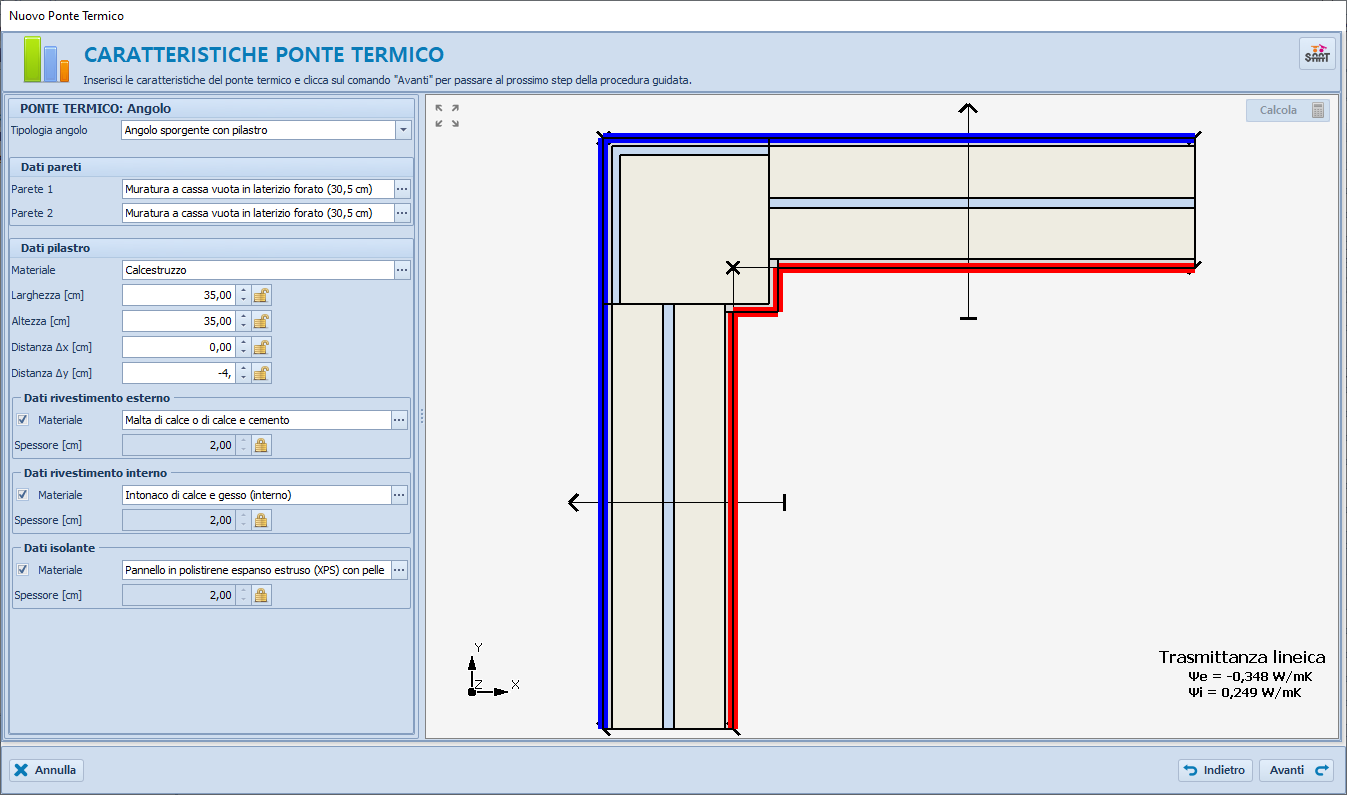The width and height of the screenshot is (1347, 795).
Task: Click rivestimento esterno Spessore lock icon
Action: click(x=261, y=445)
